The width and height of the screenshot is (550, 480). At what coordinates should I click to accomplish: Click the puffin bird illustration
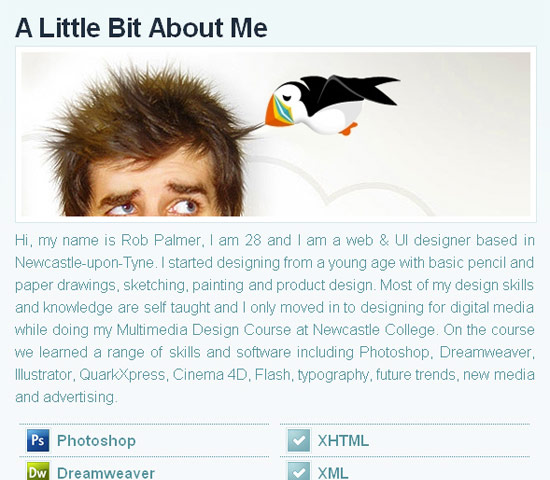point(332,105)
